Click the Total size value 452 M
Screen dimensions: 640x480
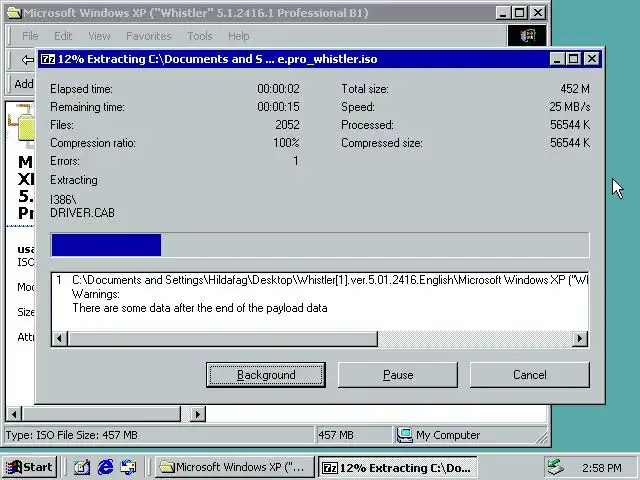click(x=575, y=89)
